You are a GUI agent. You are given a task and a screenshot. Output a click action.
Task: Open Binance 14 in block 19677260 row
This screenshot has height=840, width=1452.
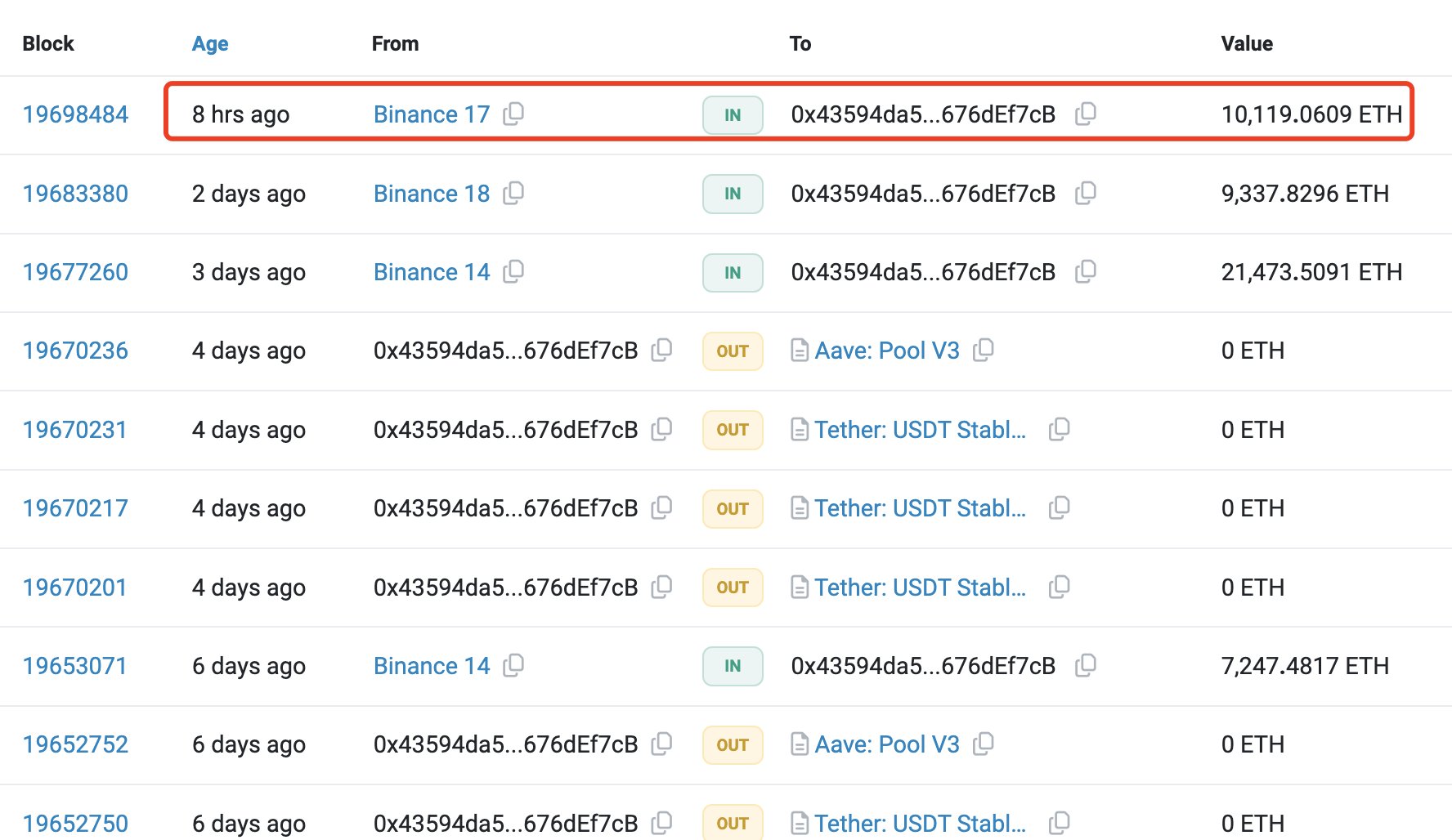tap(431, 272)
